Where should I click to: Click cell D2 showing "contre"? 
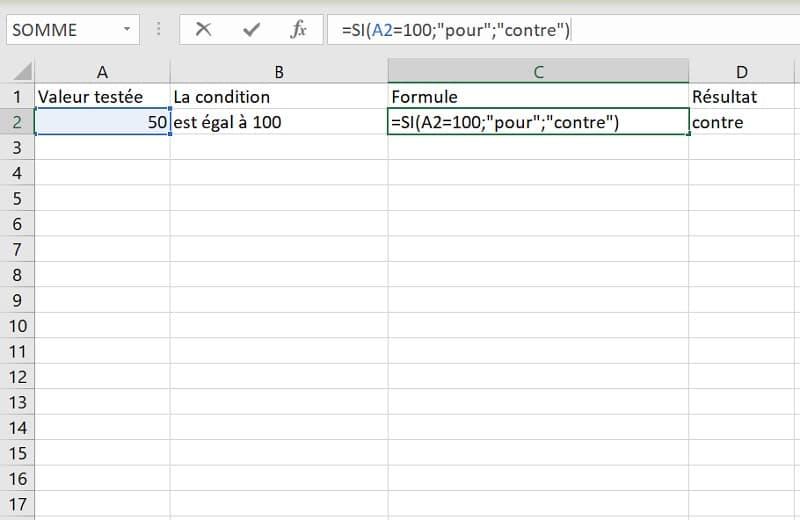coord(741,122)
